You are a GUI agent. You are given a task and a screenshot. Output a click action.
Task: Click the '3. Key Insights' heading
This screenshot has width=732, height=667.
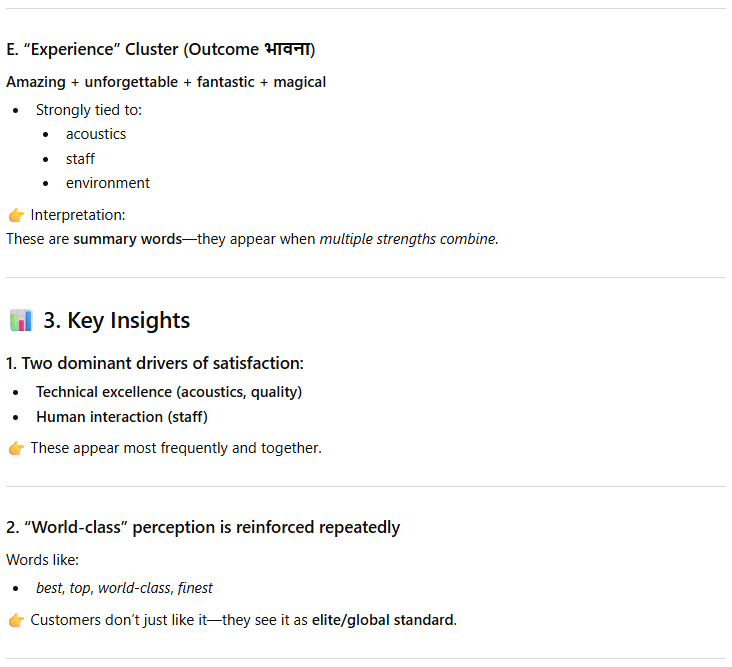tap(116, 321)
